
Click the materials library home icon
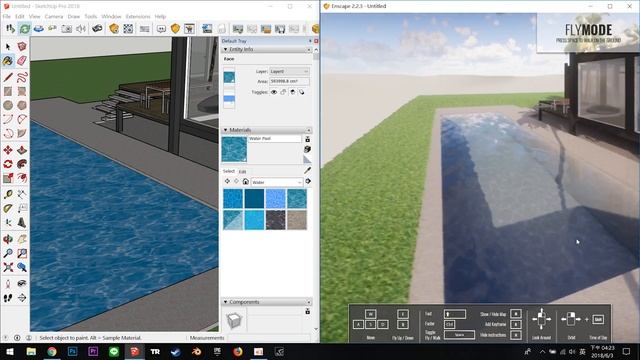point(245,182)
